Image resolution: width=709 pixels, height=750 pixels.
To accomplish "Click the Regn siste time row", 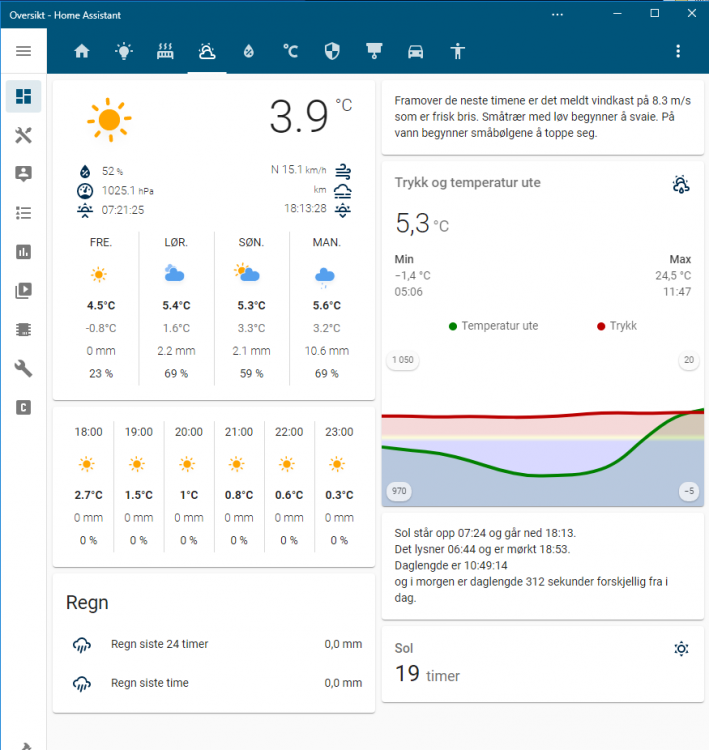I will click(x=214, y=684).
